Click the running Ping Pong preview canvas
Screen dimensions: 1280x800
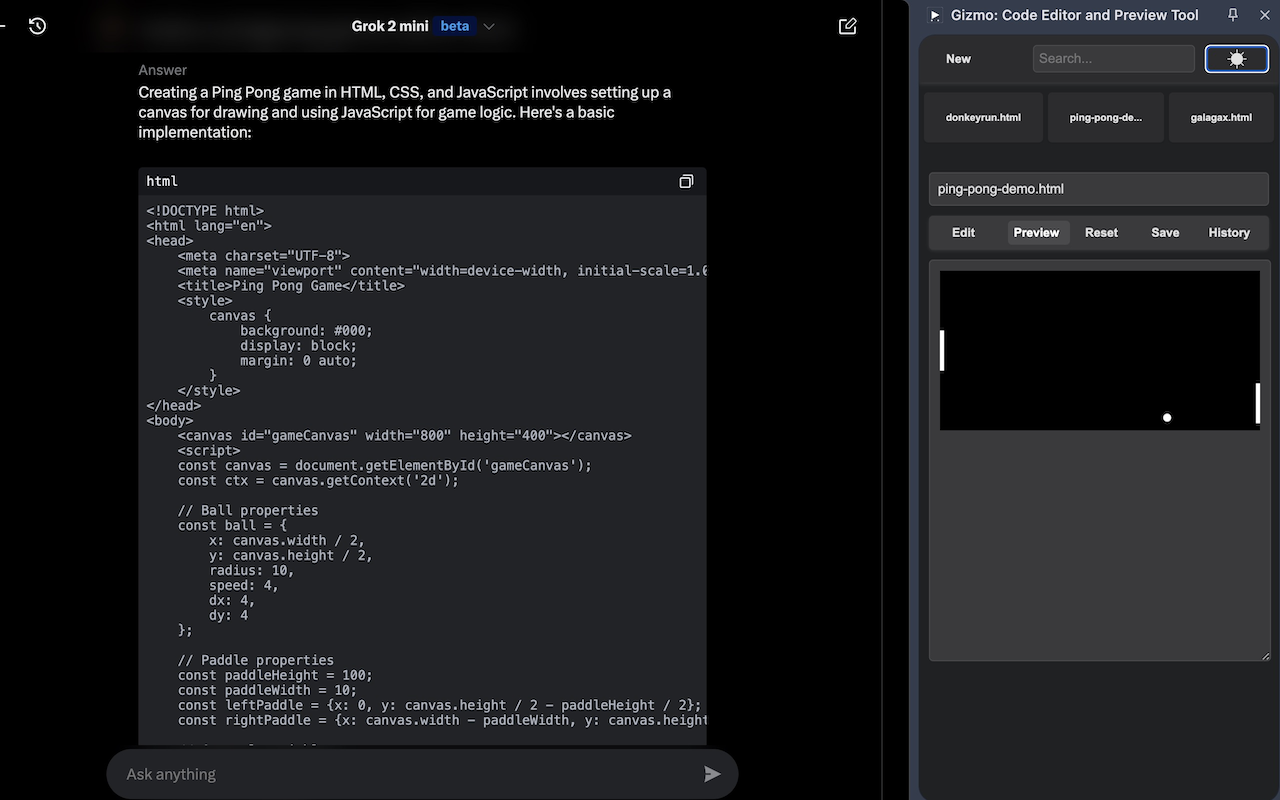point(1100,350)
